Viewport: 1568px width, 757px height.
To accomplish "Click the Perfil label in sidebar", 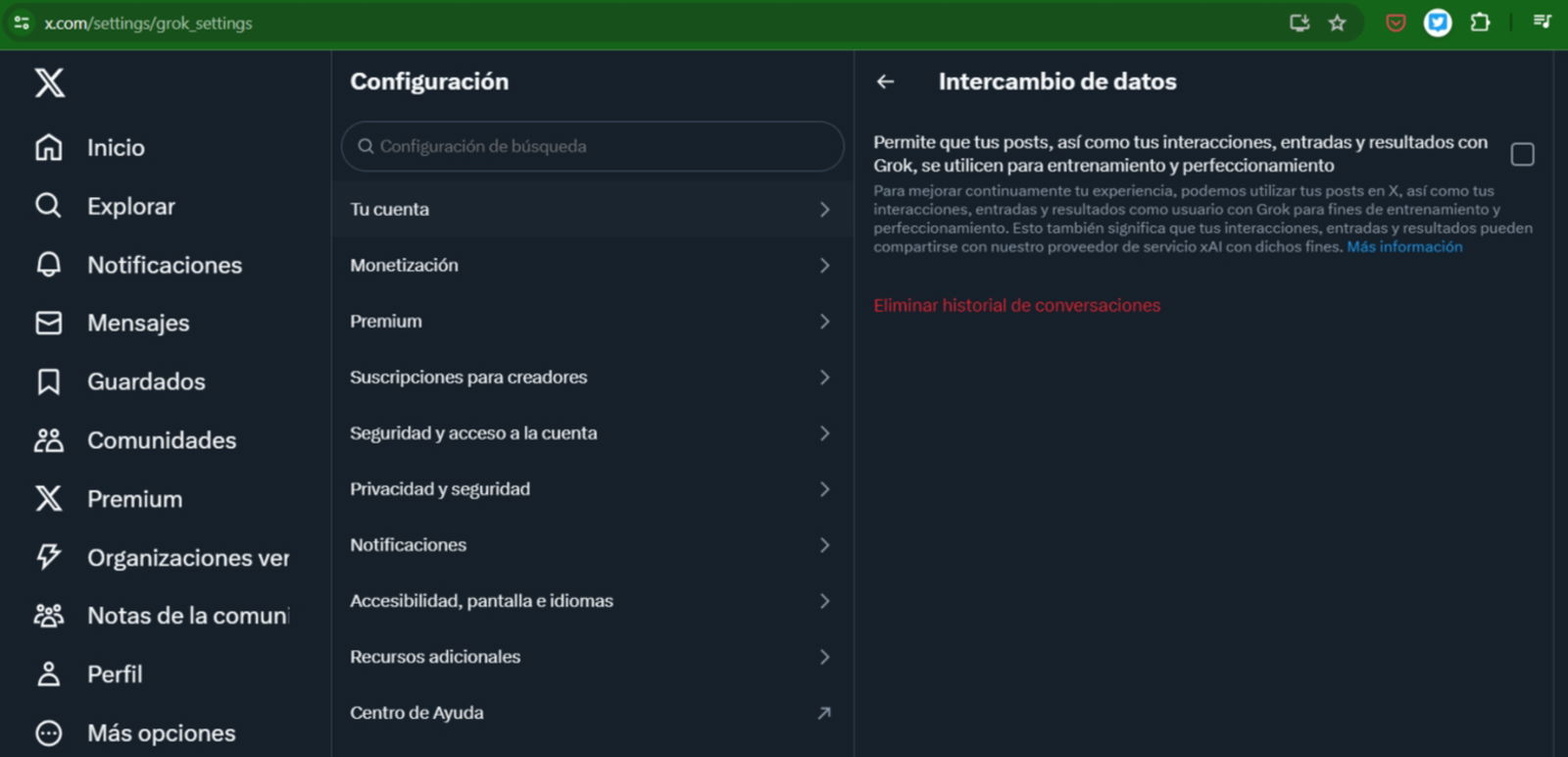I will (115, 674).
